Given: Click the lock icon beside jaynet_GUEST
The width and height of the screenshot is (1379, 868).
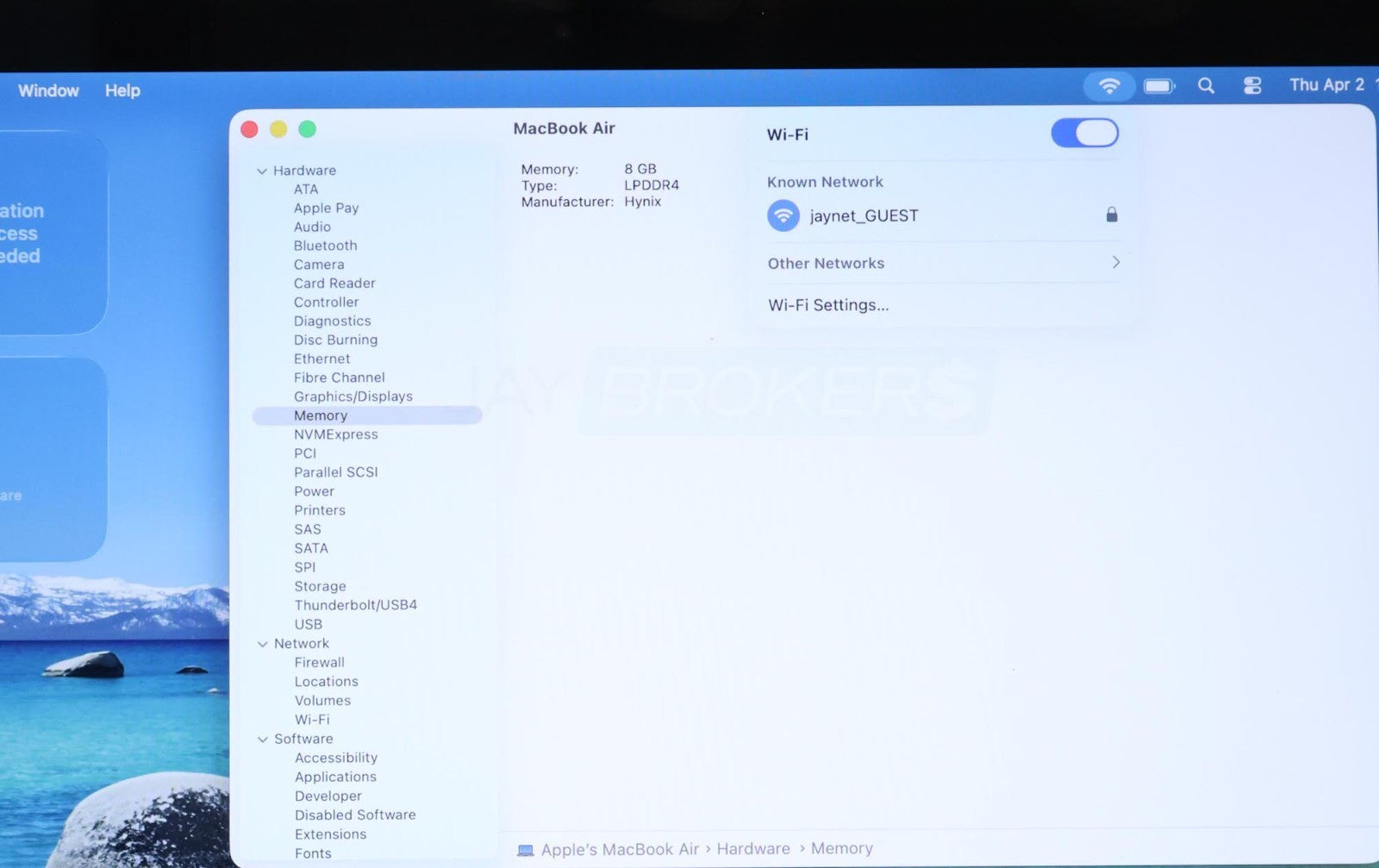Looking at the screenshot, I should tap(1112, 215).
